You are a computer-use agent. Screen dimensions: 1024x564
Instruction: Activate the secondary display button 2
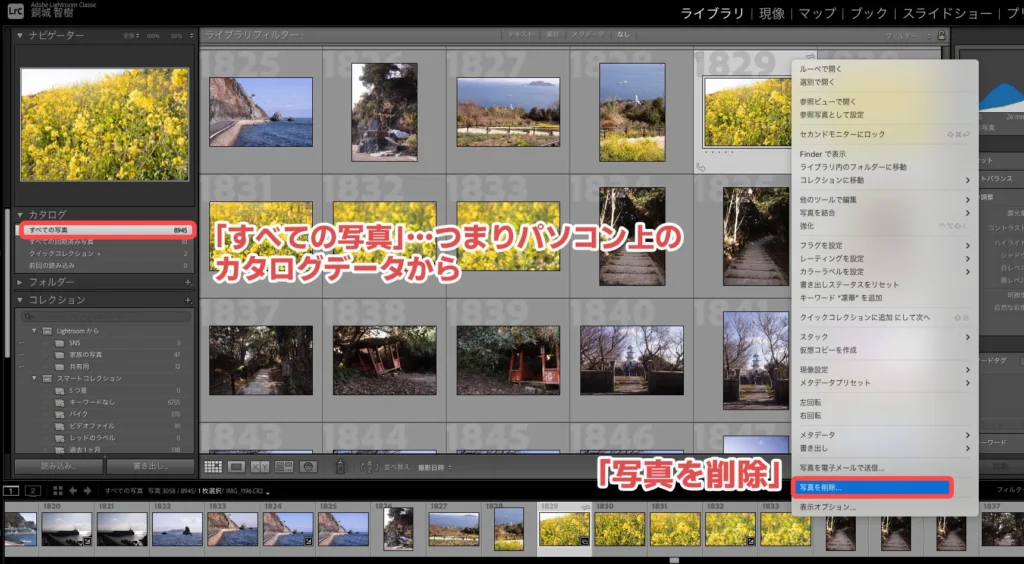33,490
